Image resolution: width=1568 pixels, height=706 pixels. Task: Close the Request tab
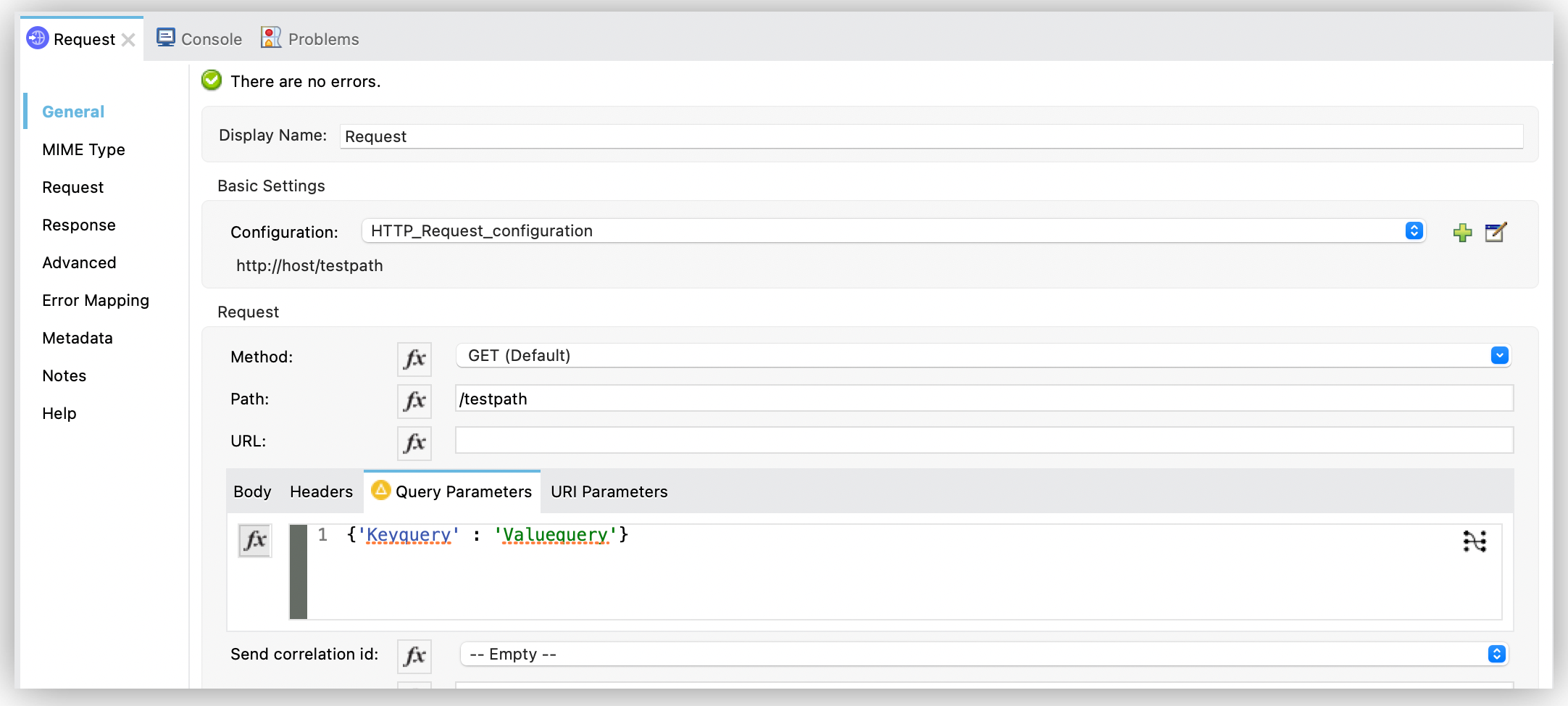(128, 40)
